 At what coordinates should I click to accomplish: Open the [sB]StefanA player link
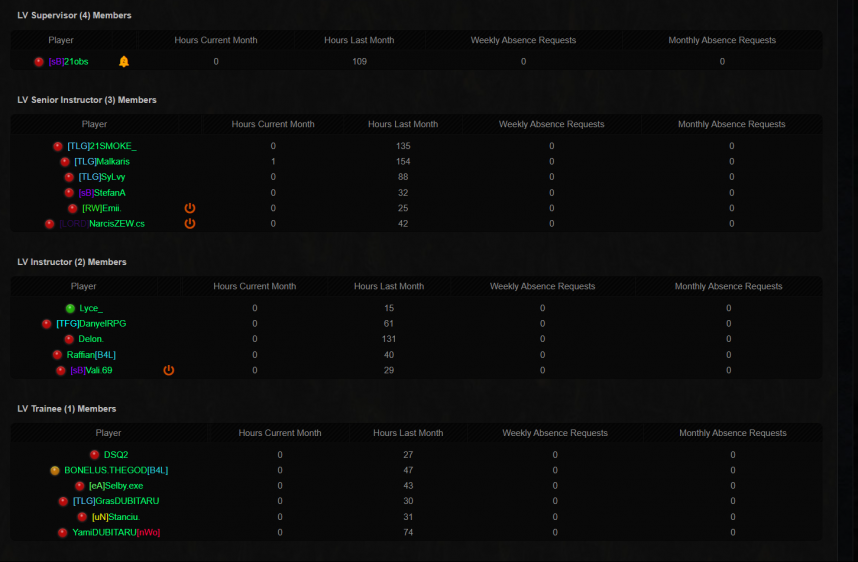102,193
